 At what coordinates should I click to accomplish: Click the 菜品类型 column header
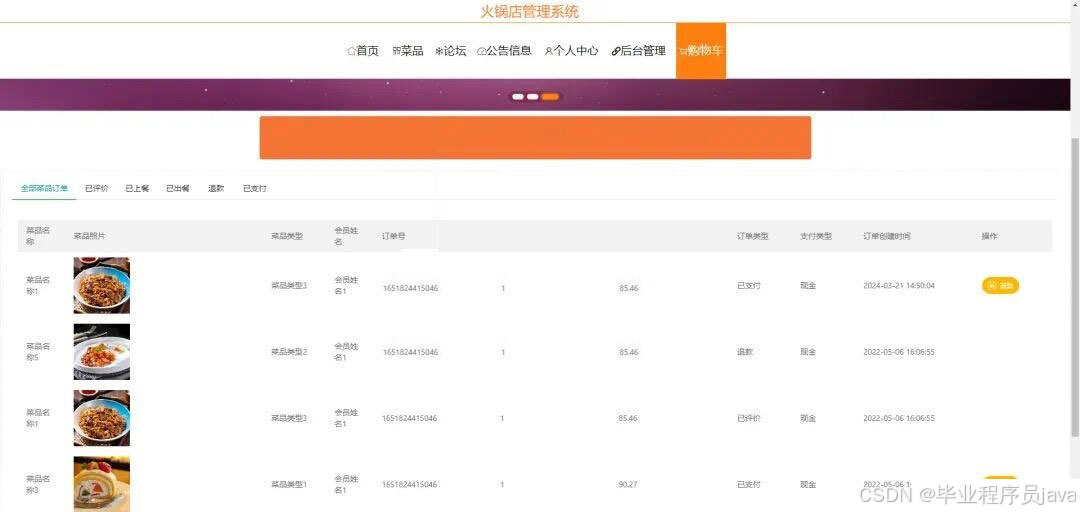pos(287,236)
